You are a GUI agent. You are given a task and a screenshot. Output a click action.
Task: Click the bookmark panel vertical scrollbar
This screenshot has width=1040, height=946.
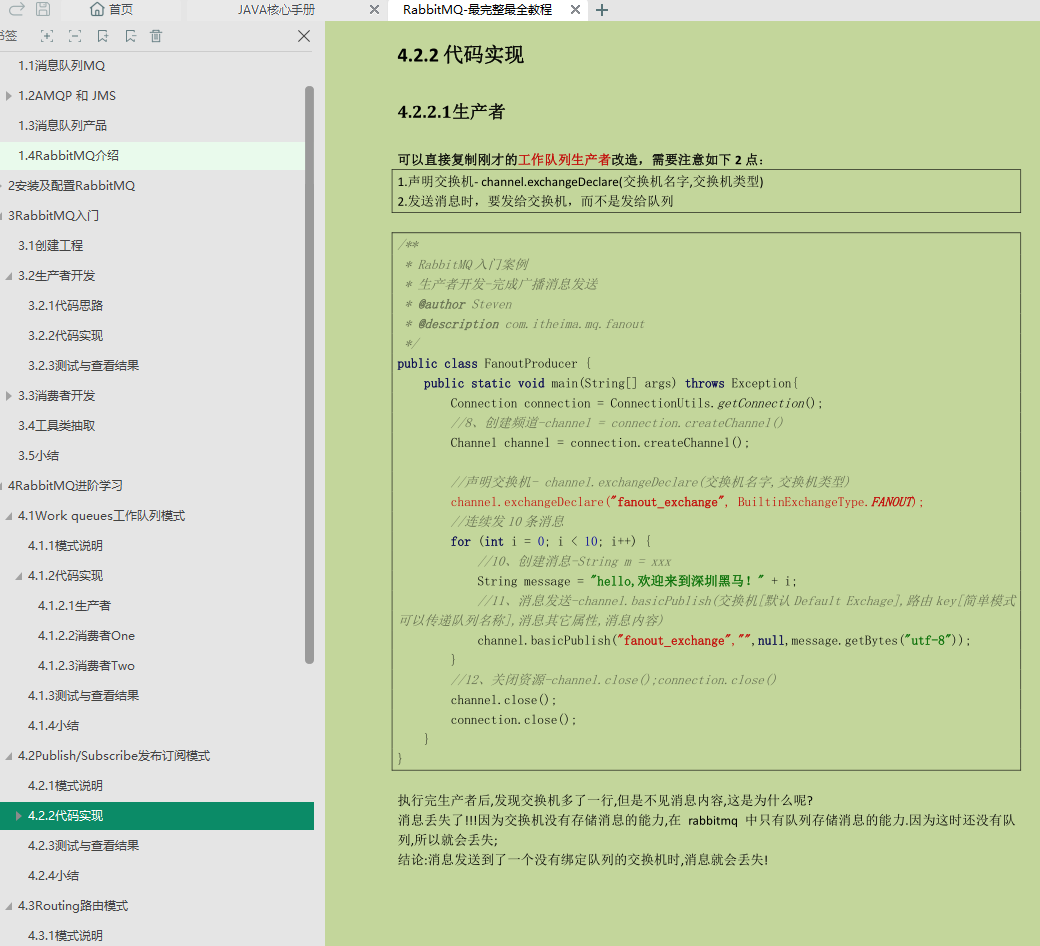tap(309, 375)
